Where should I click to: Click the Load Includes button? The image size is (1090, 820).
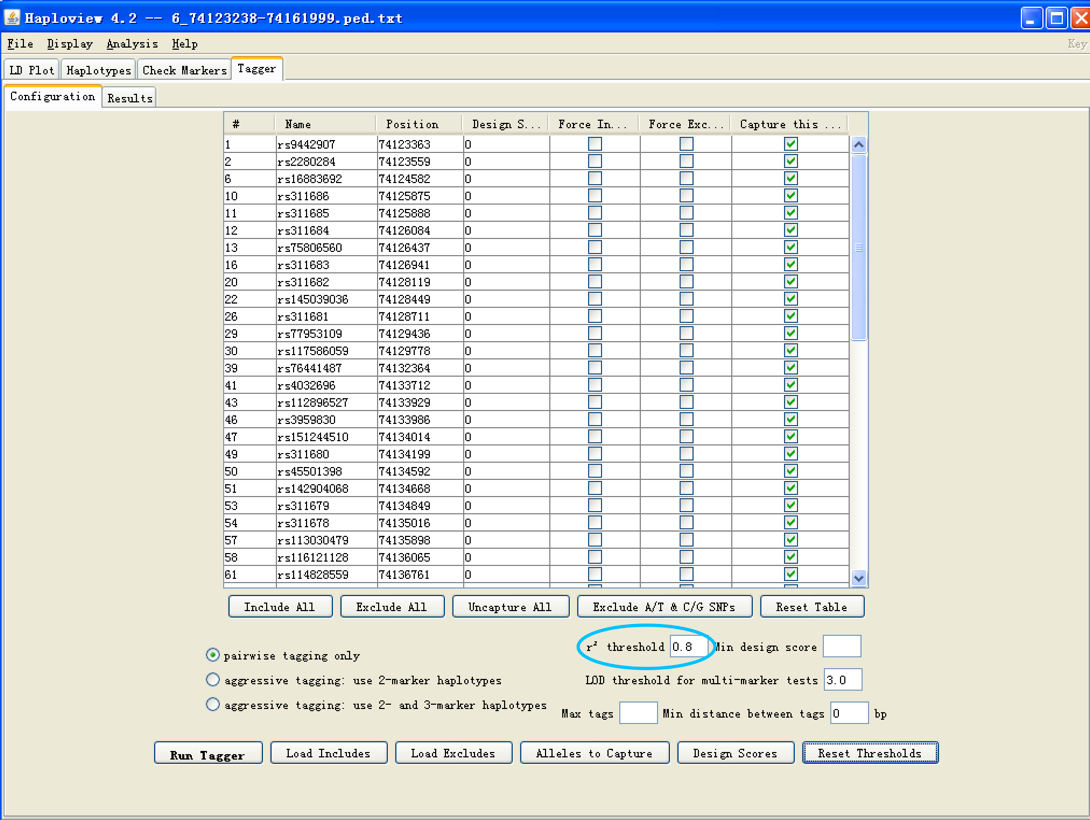coord(328,753)
